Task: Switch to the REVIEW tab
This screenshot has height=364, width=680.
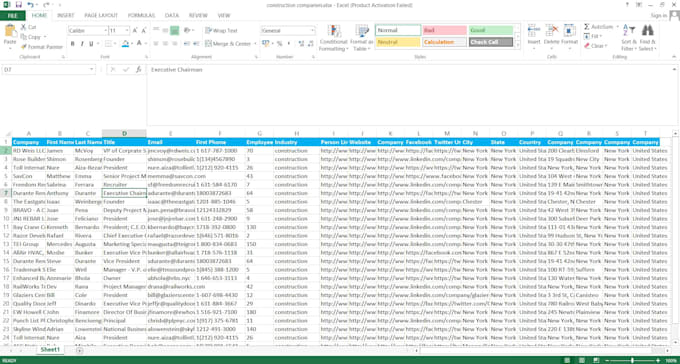Action: coord(198,15)
